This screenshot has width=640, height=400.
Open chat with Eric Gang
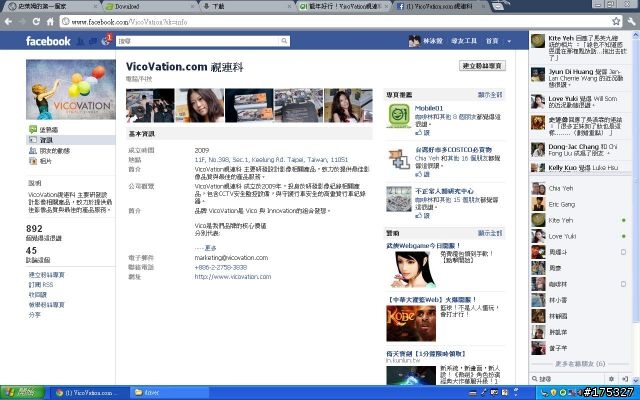pyautogui.click(x=580, y=204)
